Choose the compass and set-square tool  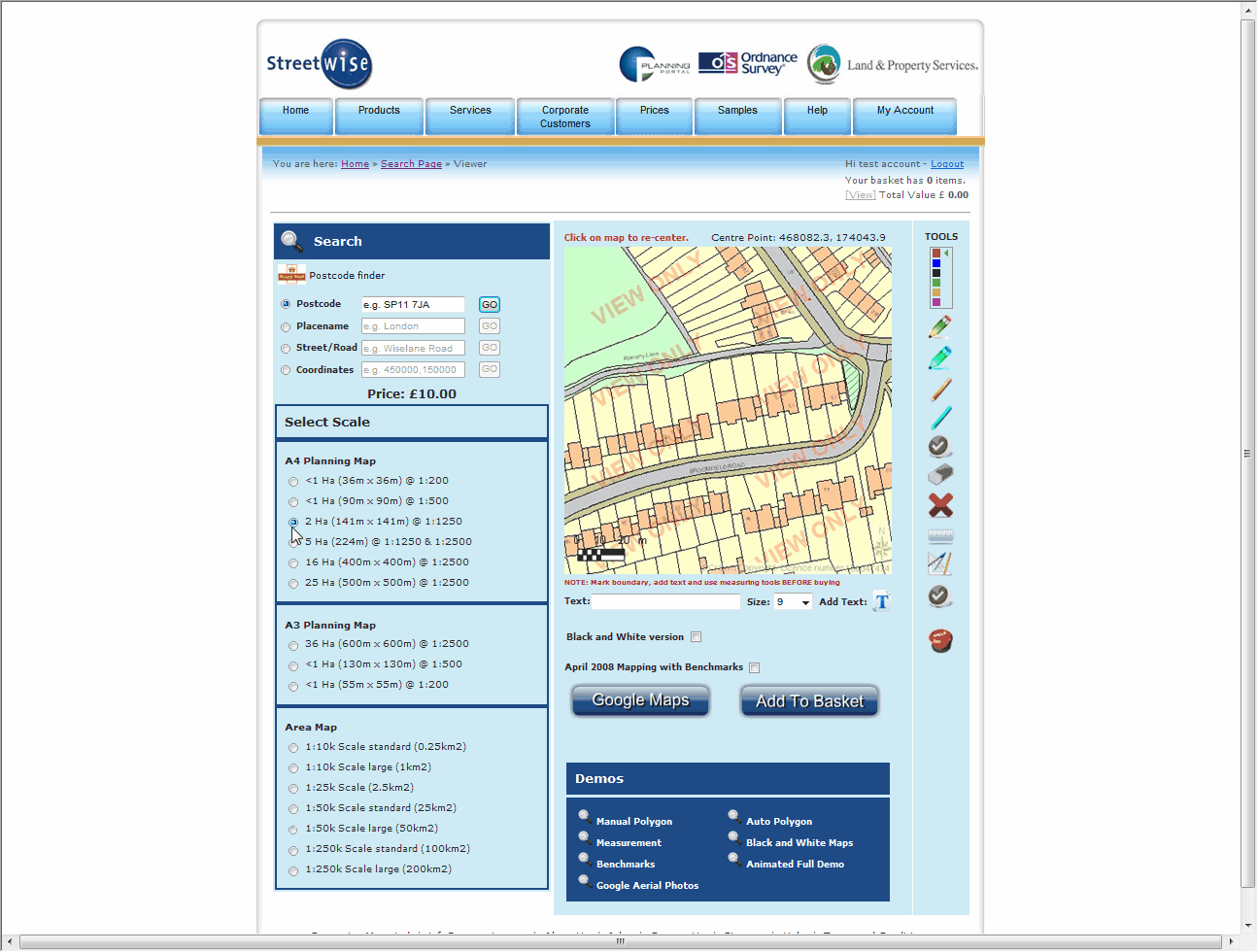(x=939, y=563)
